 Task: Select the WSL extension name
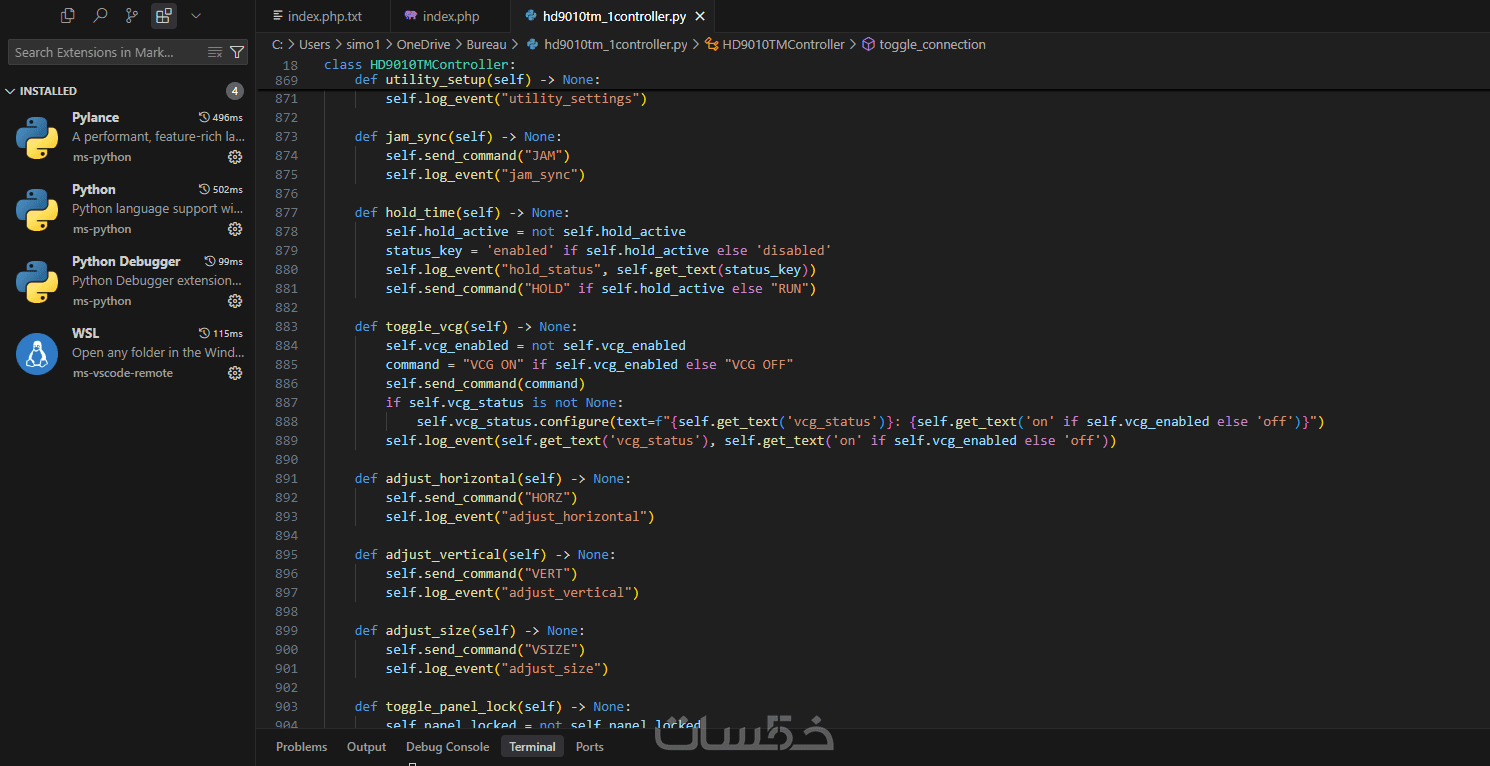(86, 334)
